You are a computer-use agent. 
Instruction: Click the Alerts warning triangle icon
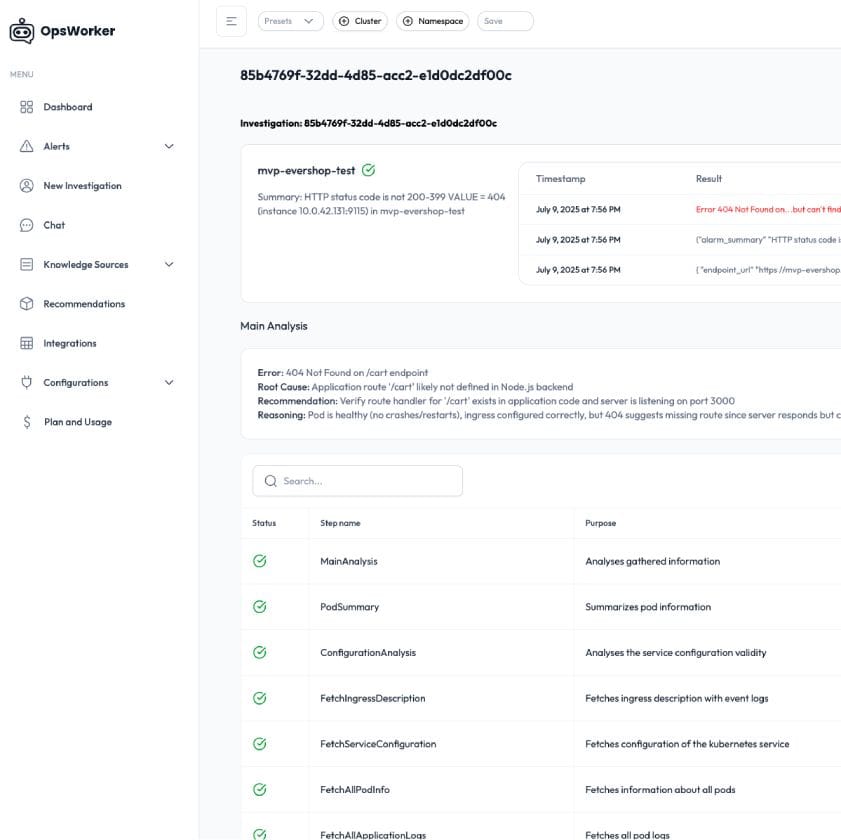point(27,146)
